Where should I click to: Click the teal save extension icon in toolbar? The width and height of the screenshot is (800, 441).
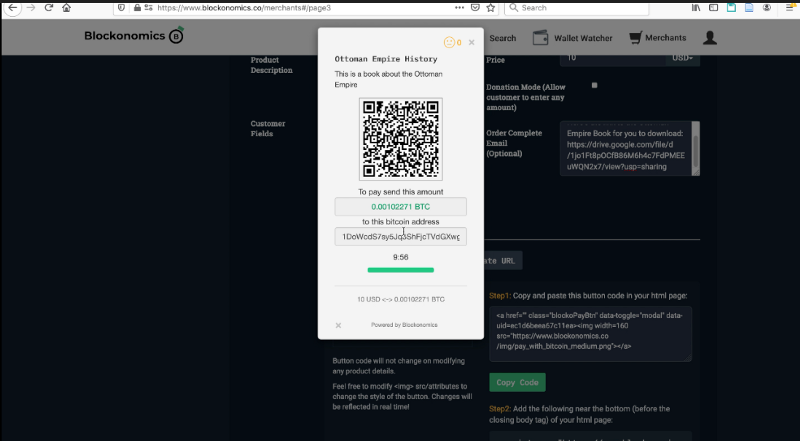click(x=732, y=8)
